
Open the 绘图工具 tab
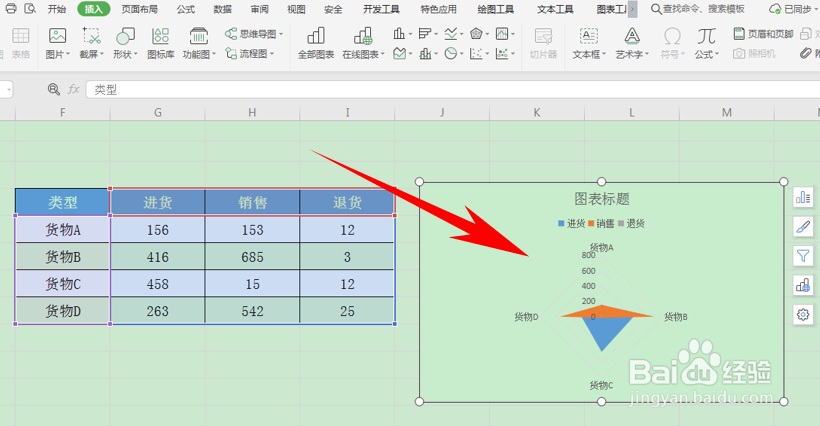[x=496, y=9]
